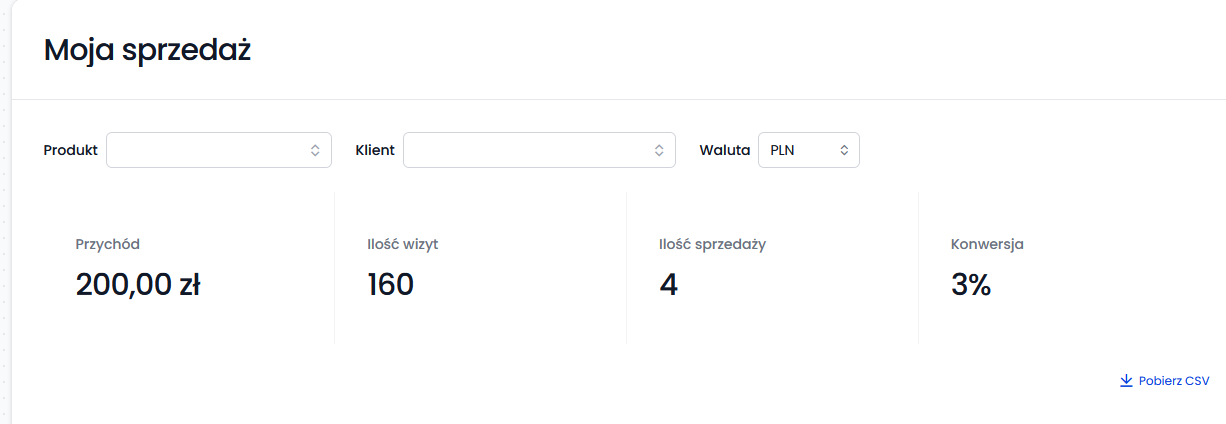The image size is (1226, 424).
Task: Click the 3% conversion value
Action: click(x=971, y=285)
